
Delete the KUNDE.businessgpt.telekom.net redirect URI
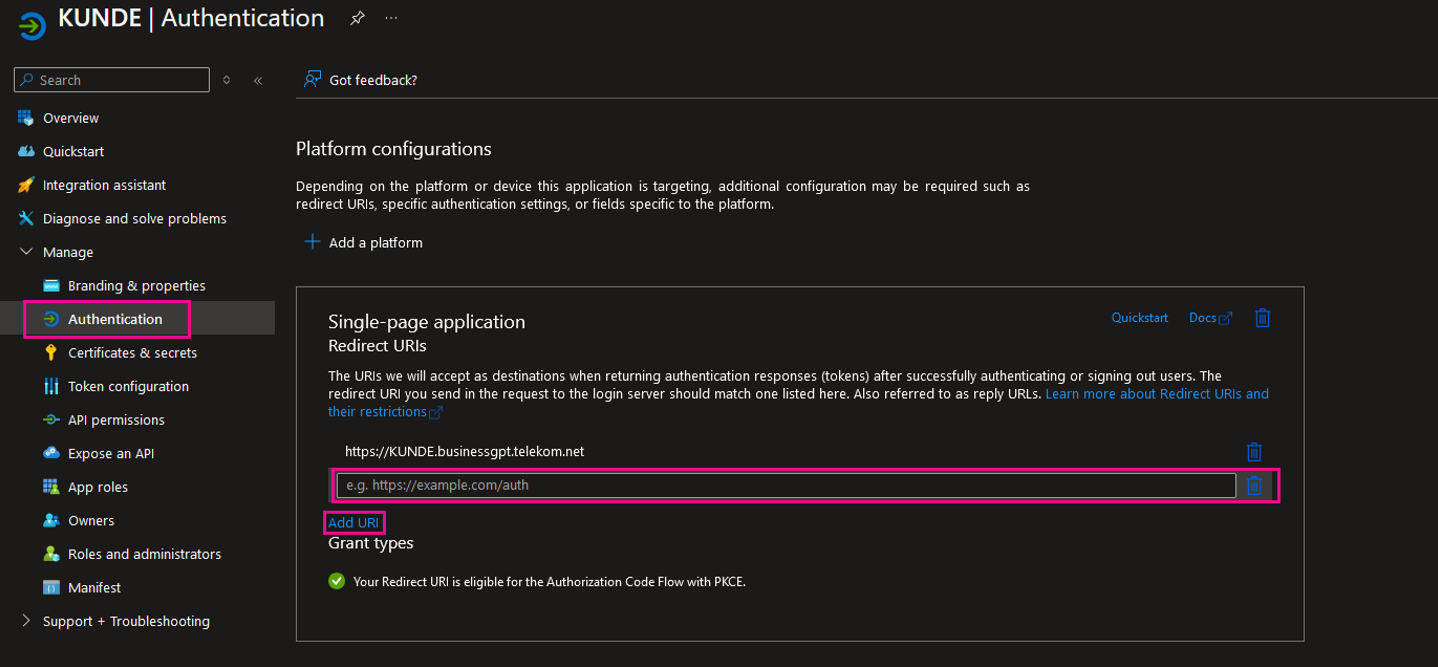coord(1254,452)
